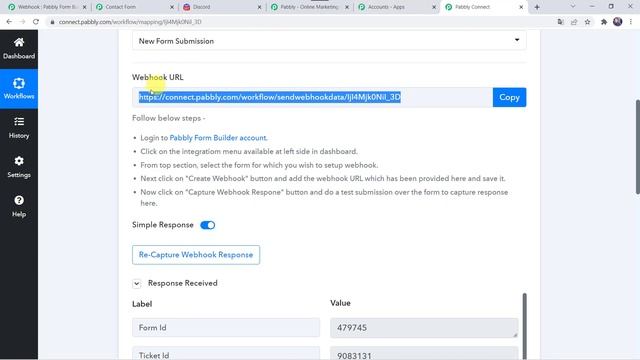Reload the page with the refresh icon
This screenshot has width=640, height=360.
tap(36, 22)
